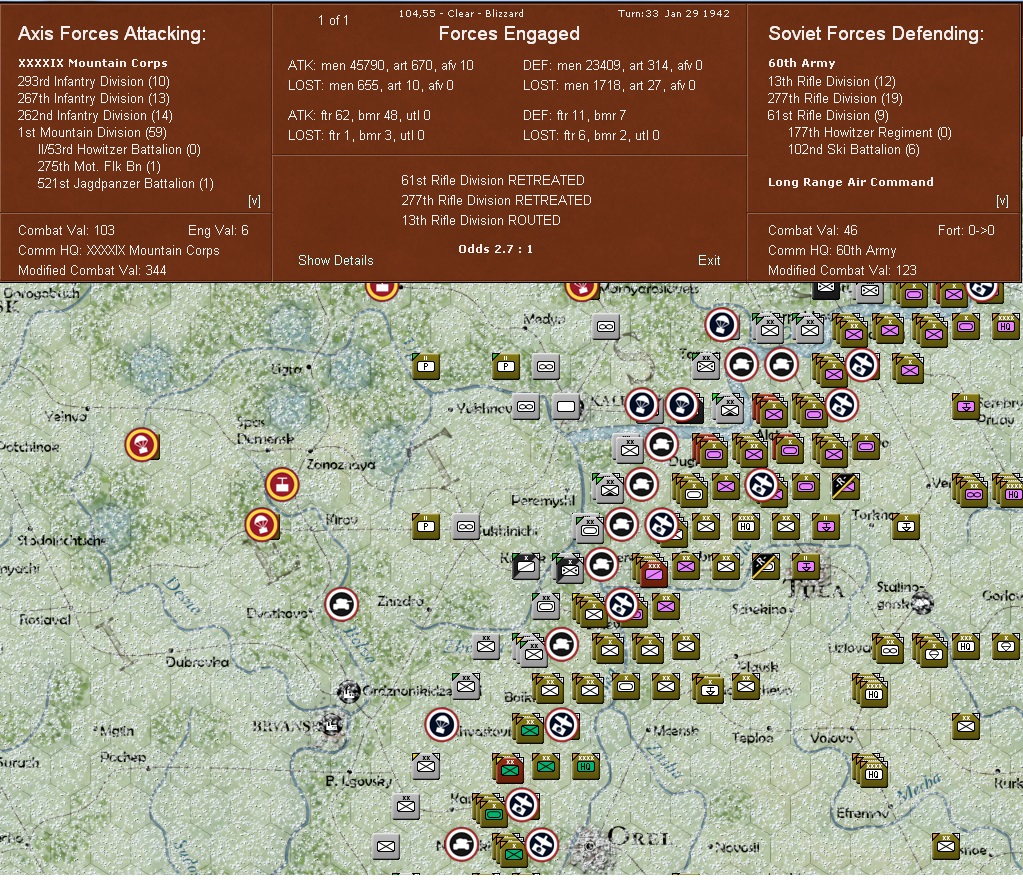Select the red circle marker above Zanoznaya
The width and height of the screenshot is (1023, 882).
click(282, 485)
